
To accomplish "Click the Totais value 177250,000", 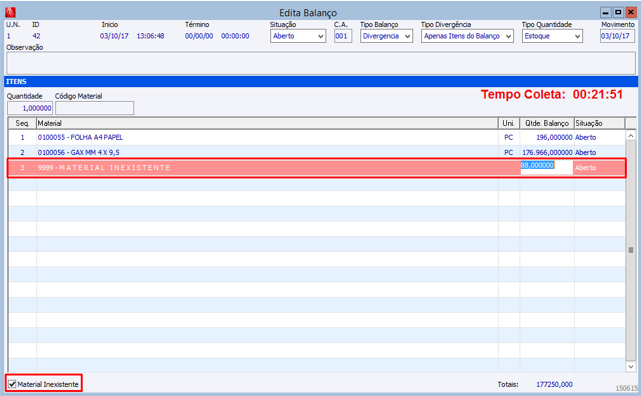I will pos(554,385).
